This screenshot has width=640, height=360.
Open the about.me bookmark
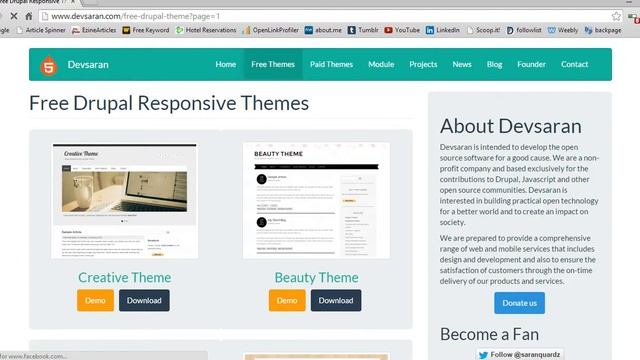[323, 30]
